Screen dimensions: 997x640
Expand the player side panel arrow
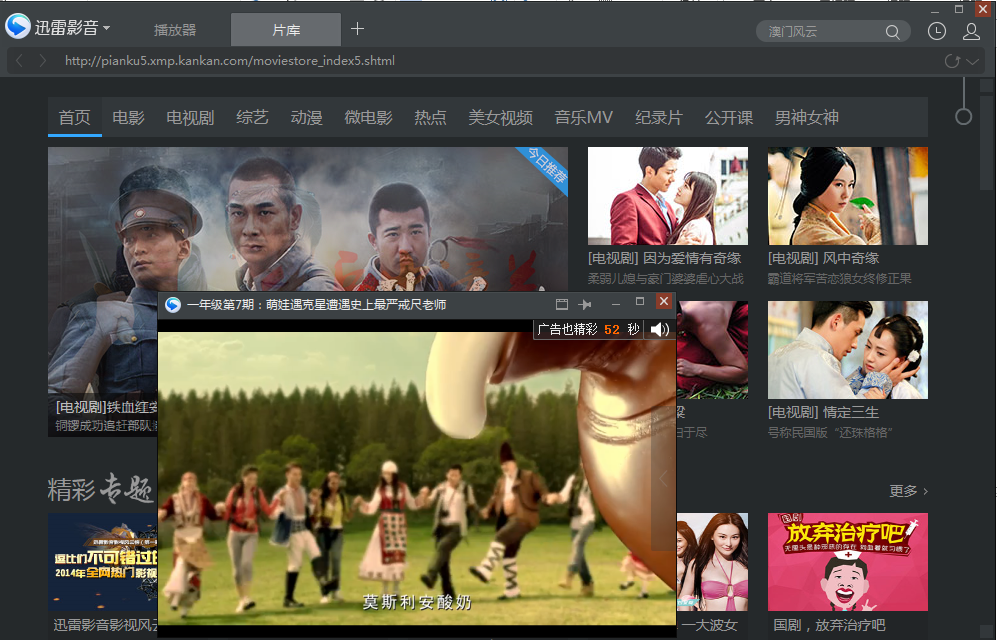point(663,479)
